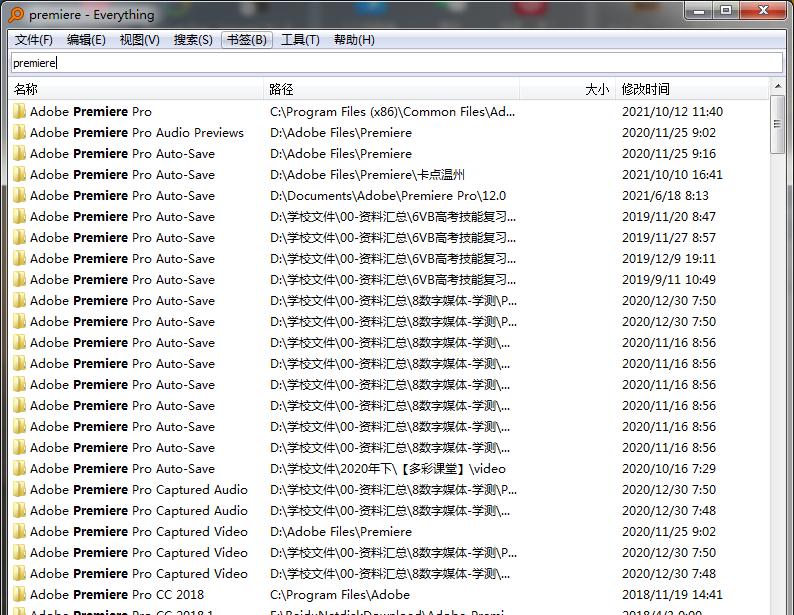Sort results by the 修改时间 column header
The image size is (794, 615).
coord(691,90)
